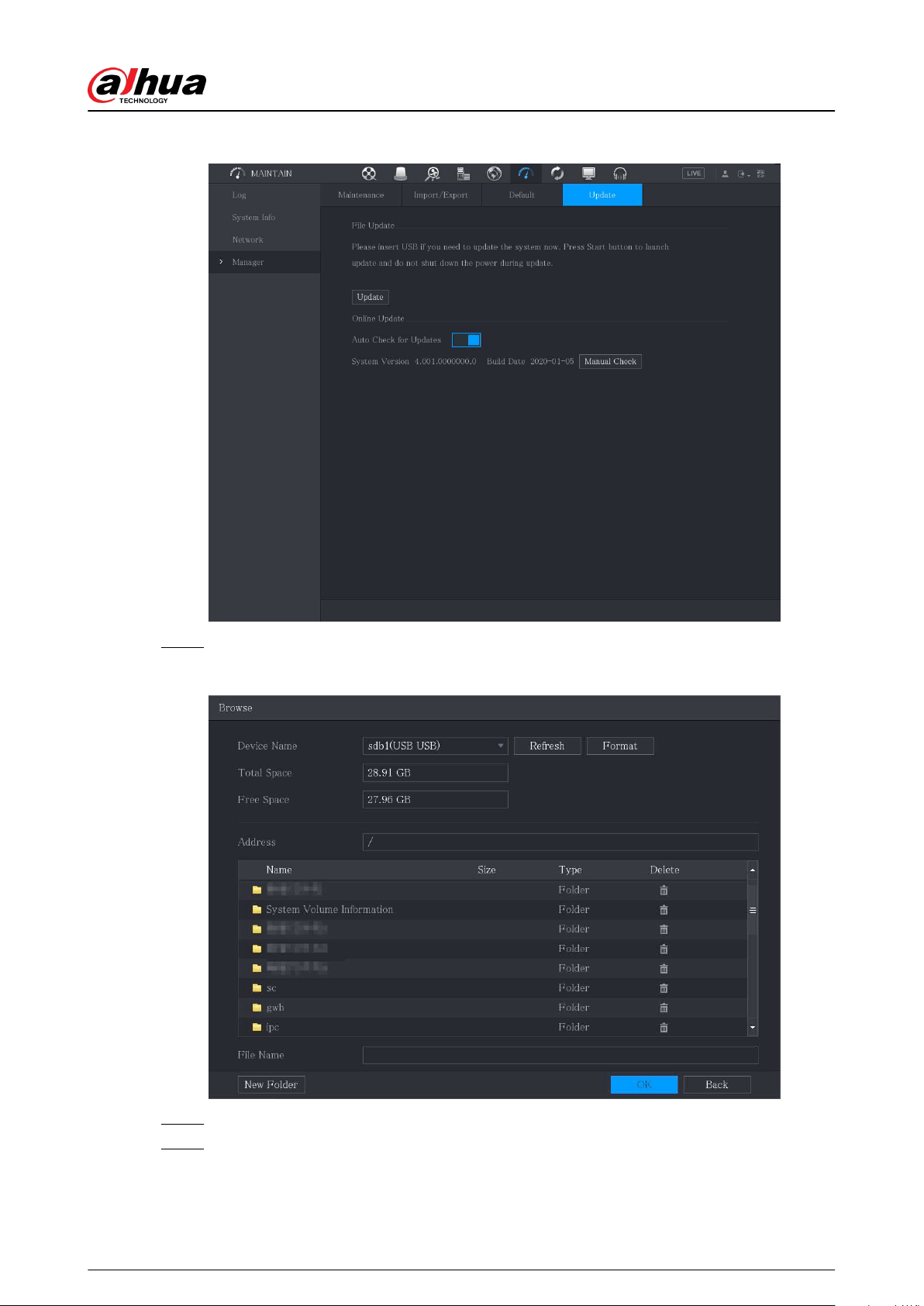
Task: Open the backup circular arrows icon
Action: click(x=557, y=174)
